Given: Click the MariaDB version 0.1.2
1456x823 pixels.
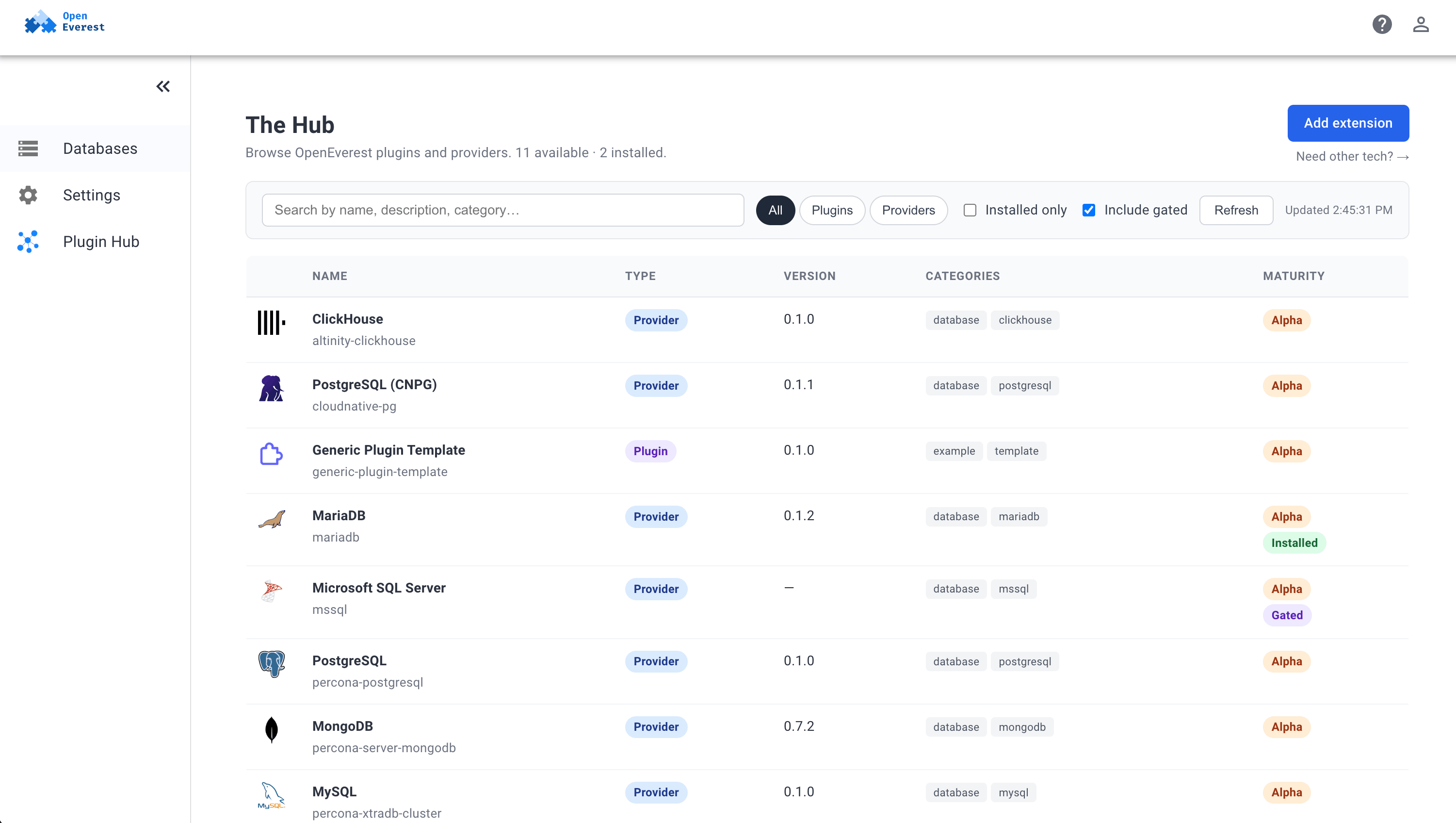Looking at the screenshot, I should click(799, 515).
